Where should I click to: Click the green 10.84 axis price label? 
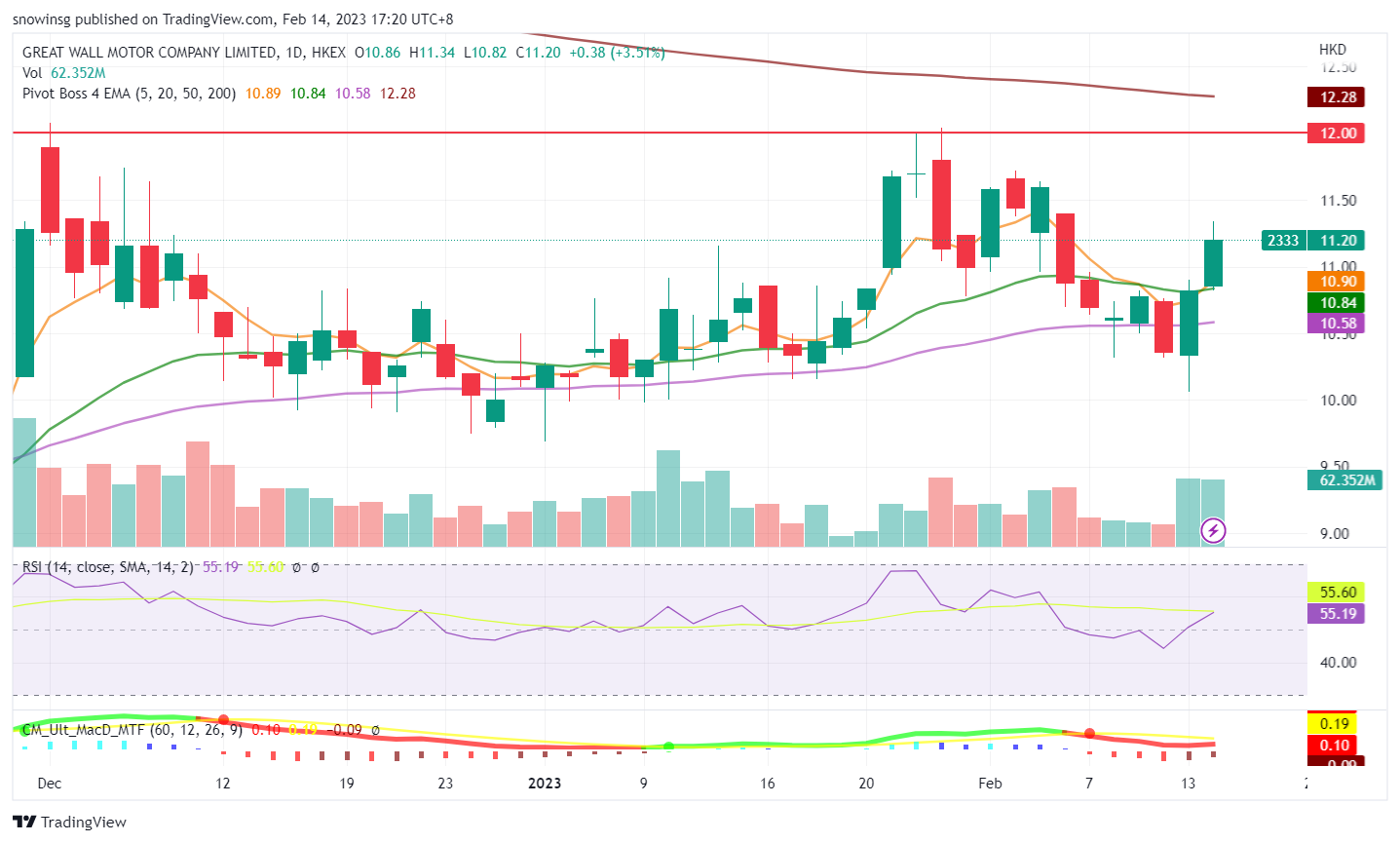click(1337, 303)
